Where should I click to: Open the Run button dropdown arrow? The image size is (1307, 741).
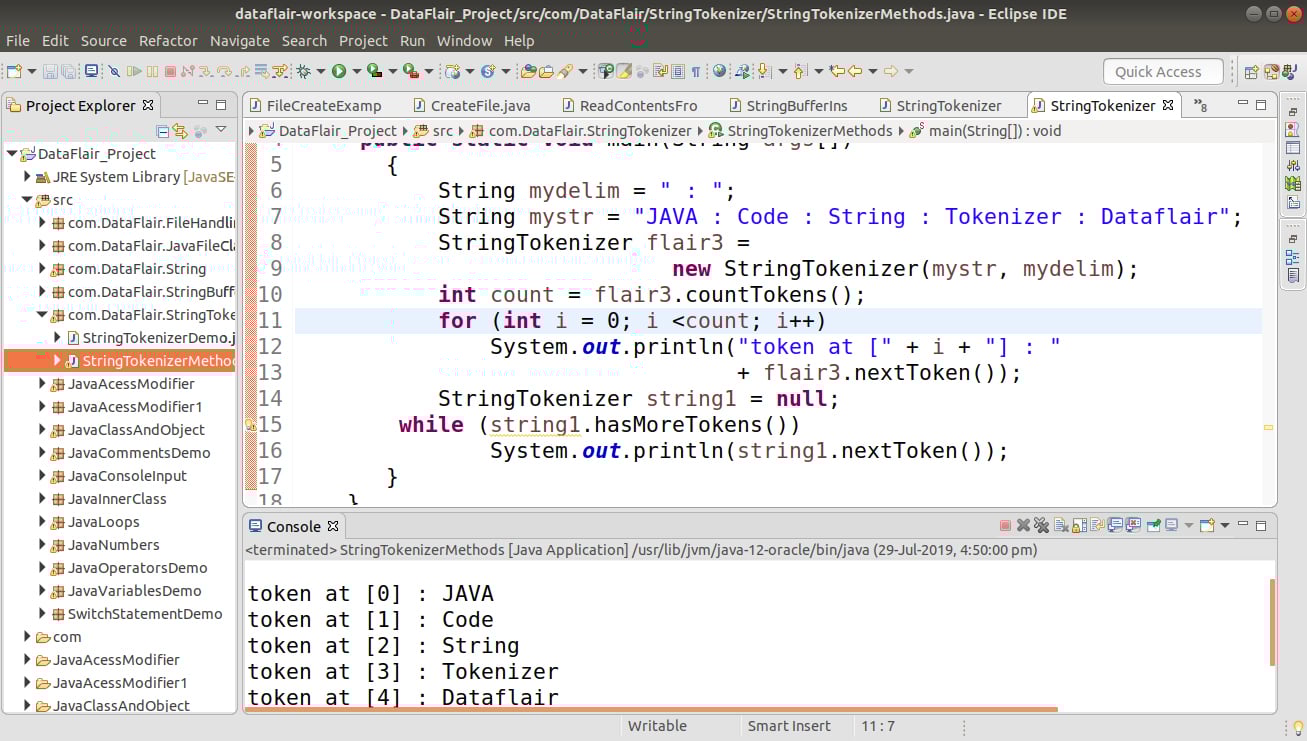point(356,70)
